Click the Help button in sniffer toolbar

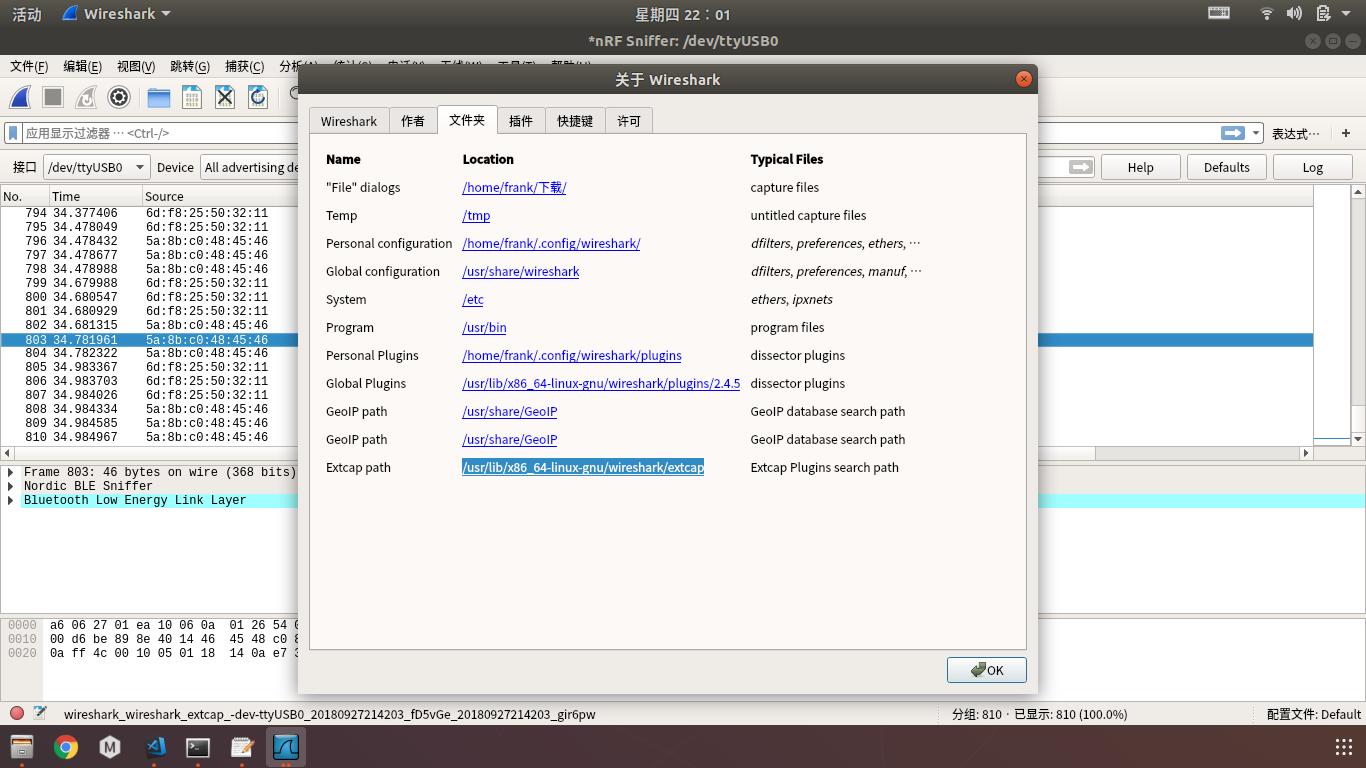[x=1141, y=167]
